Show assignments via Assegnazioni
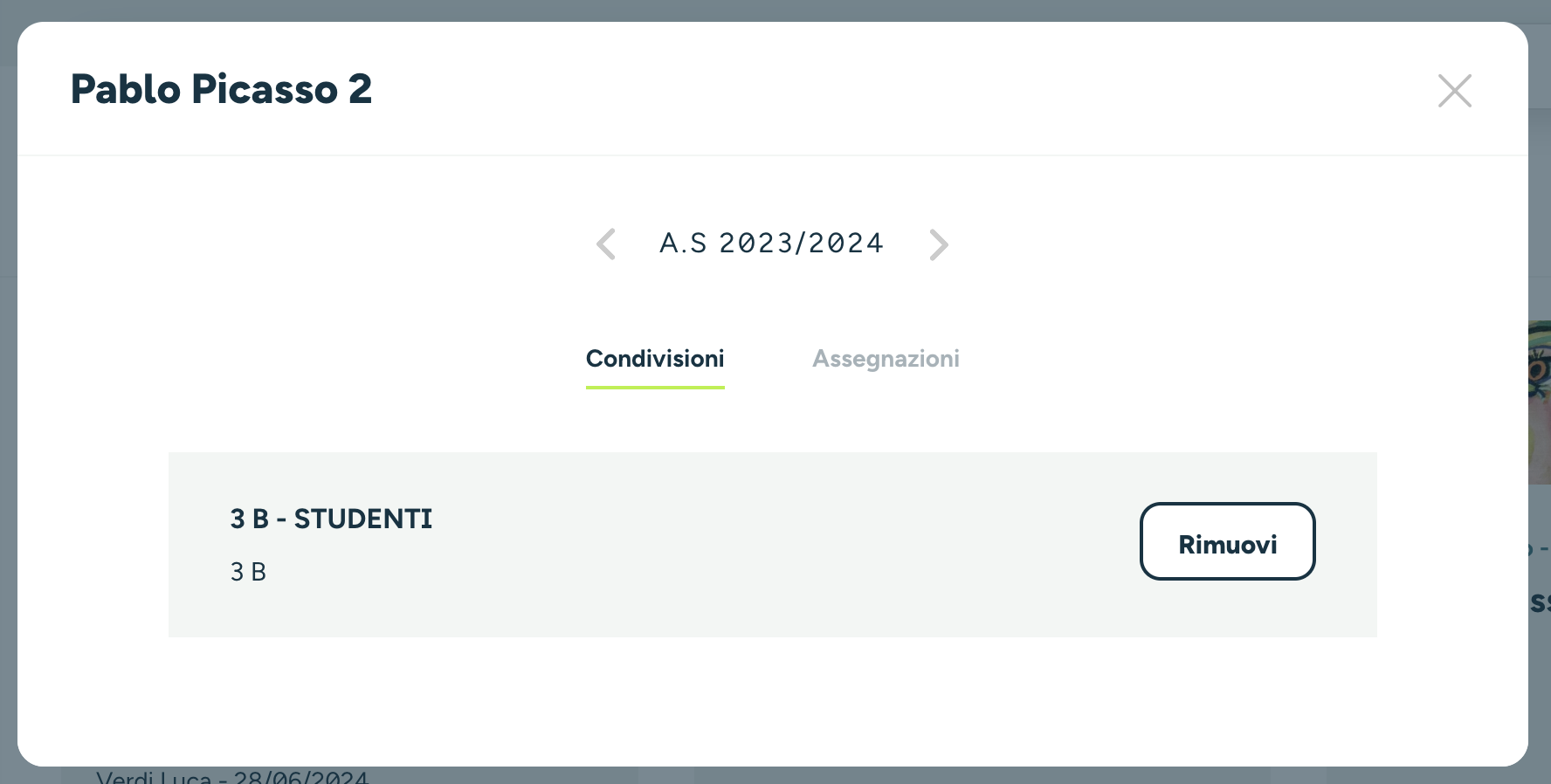The image size is (1551, 784). click(x=886, y=359)
